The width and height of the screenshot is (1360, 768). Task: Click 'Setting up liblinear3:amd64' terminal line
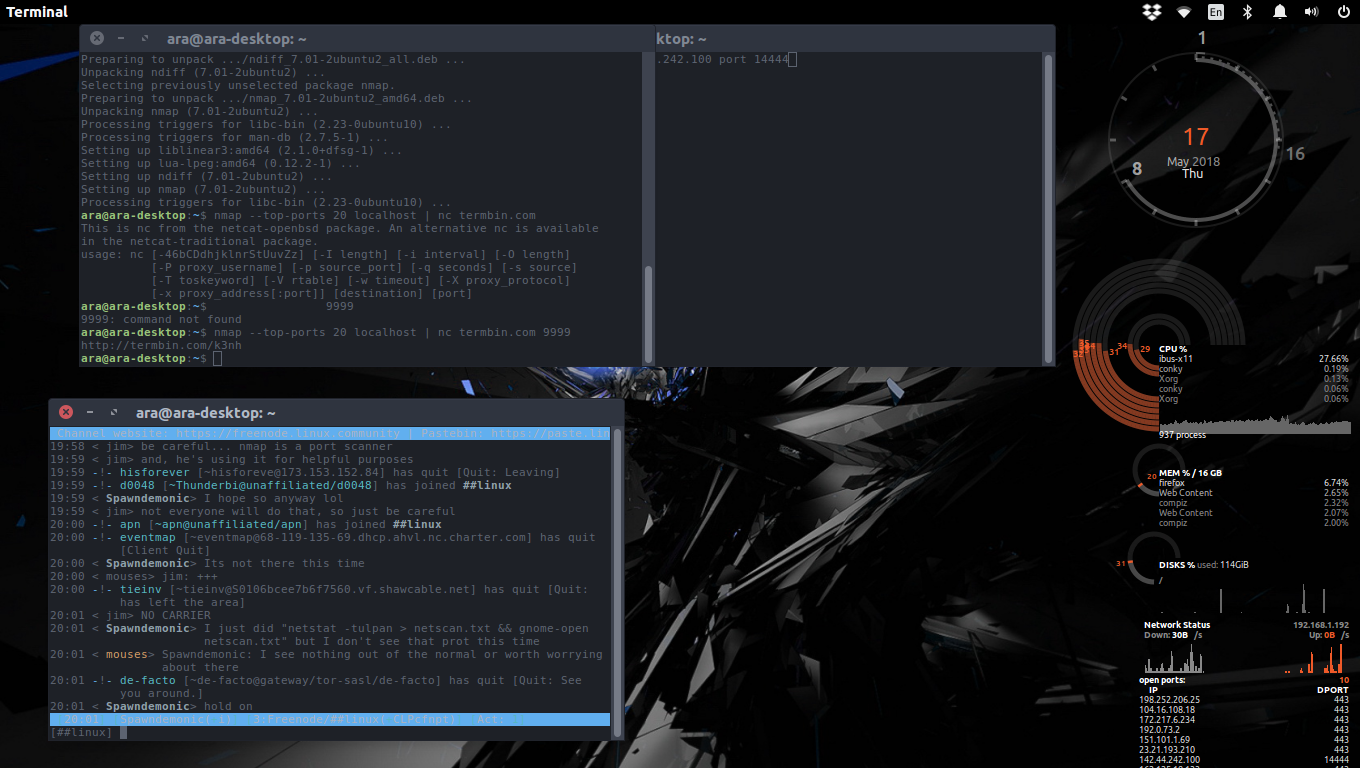click(241, 150)
